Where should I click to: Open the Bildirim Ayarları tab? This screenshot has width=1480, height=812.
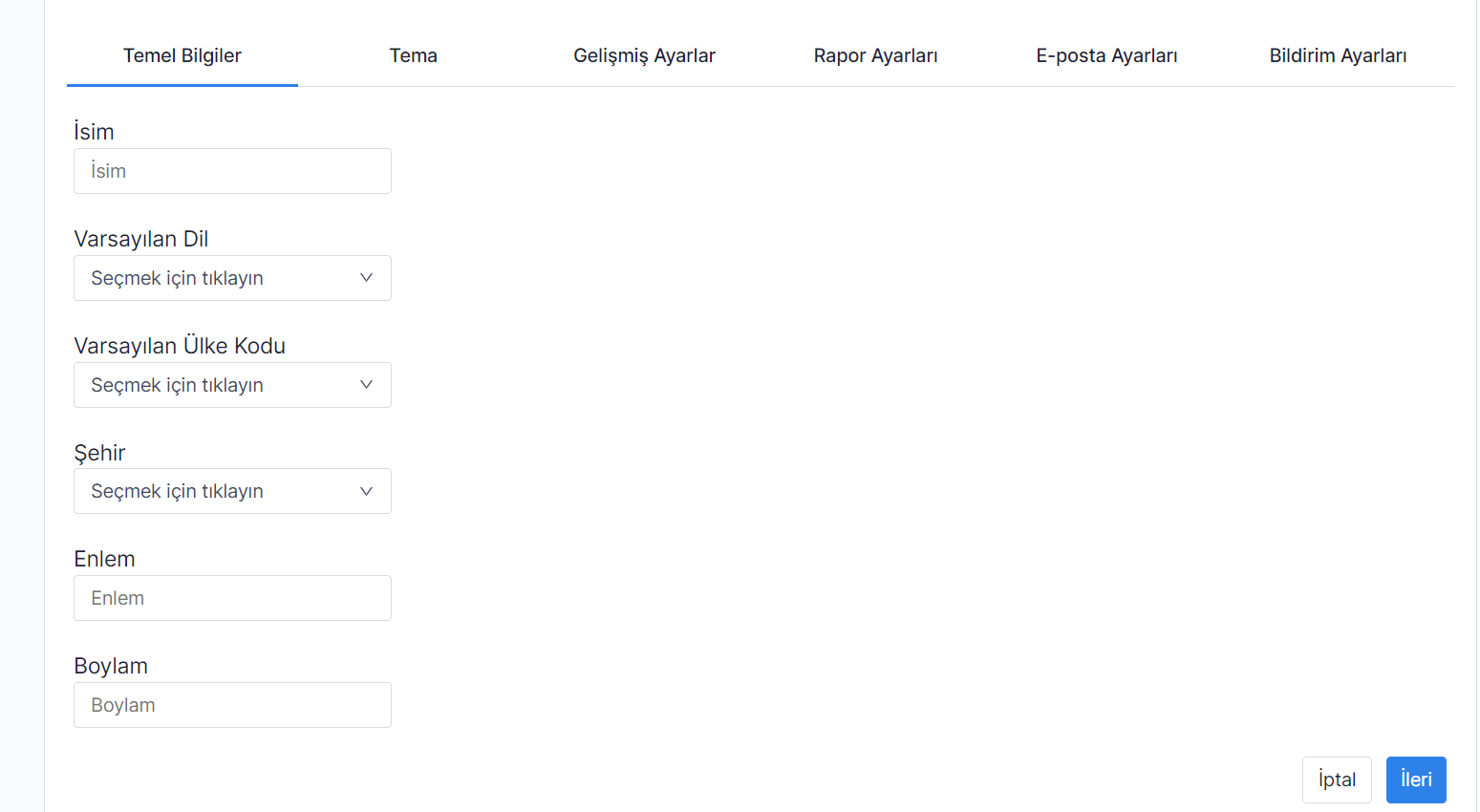(1338, 55)
